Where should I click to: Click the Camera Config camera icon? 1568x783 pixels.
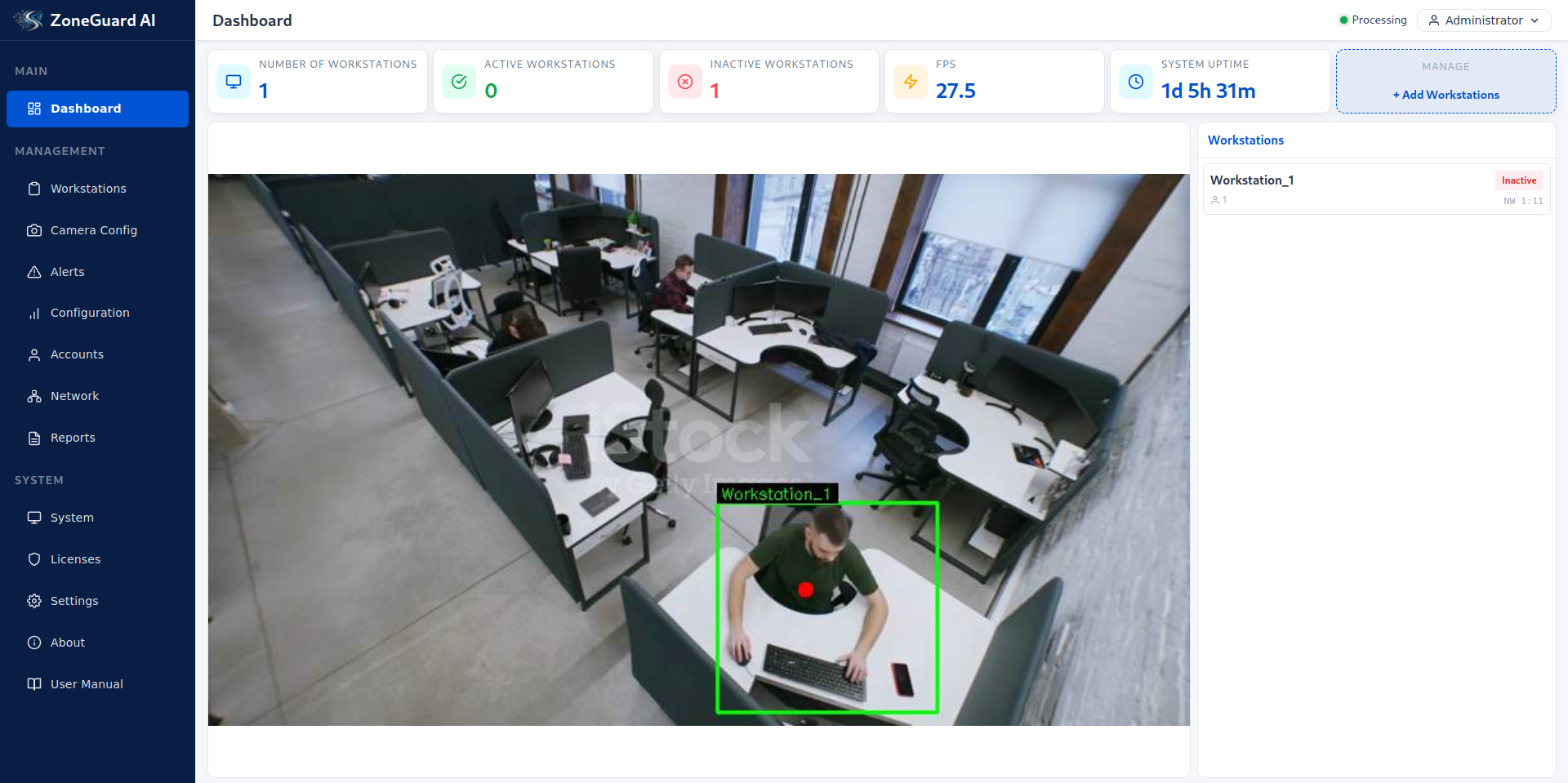coord(34,230)
